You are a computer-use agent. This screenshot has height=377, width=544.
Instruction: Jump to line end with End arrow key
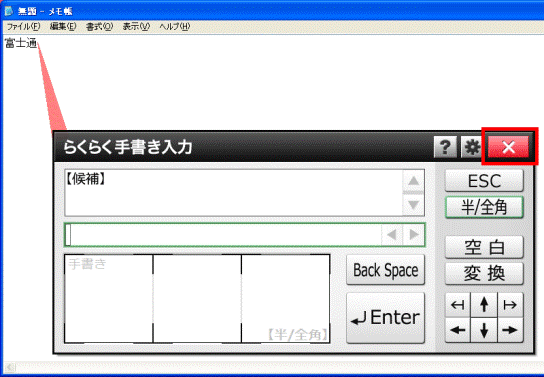510,305
